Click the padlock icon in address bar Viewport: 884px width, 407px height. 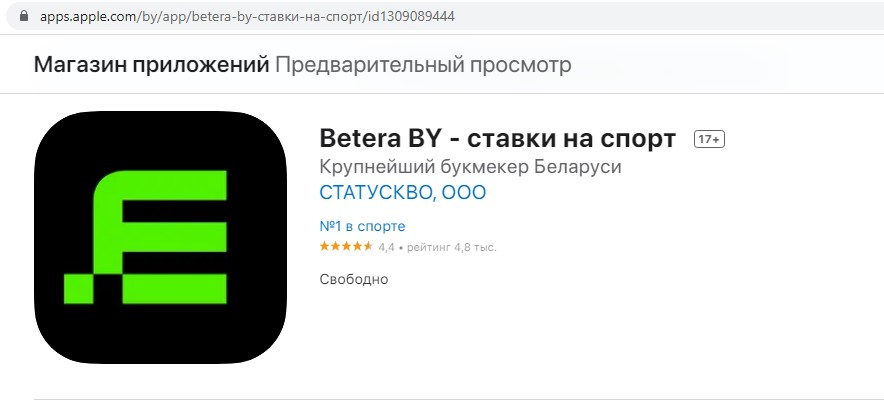tap(23, 16)
